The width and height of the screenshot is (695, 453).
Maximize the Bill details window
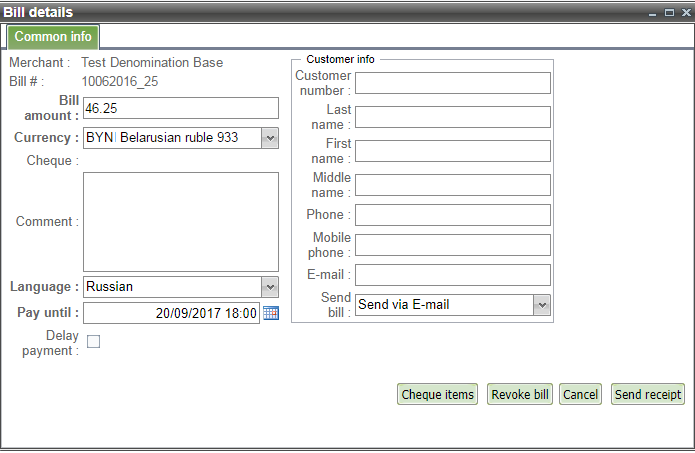pyautogui.click(x=669, y=12)
